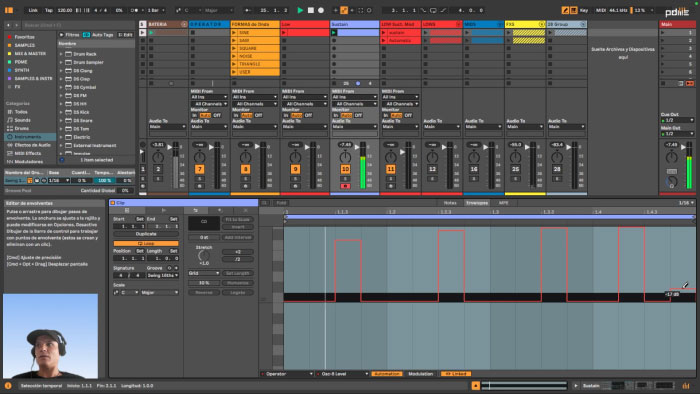Click the Drums category icon
Screen dimensions: 700x394
tap(10, 129)
